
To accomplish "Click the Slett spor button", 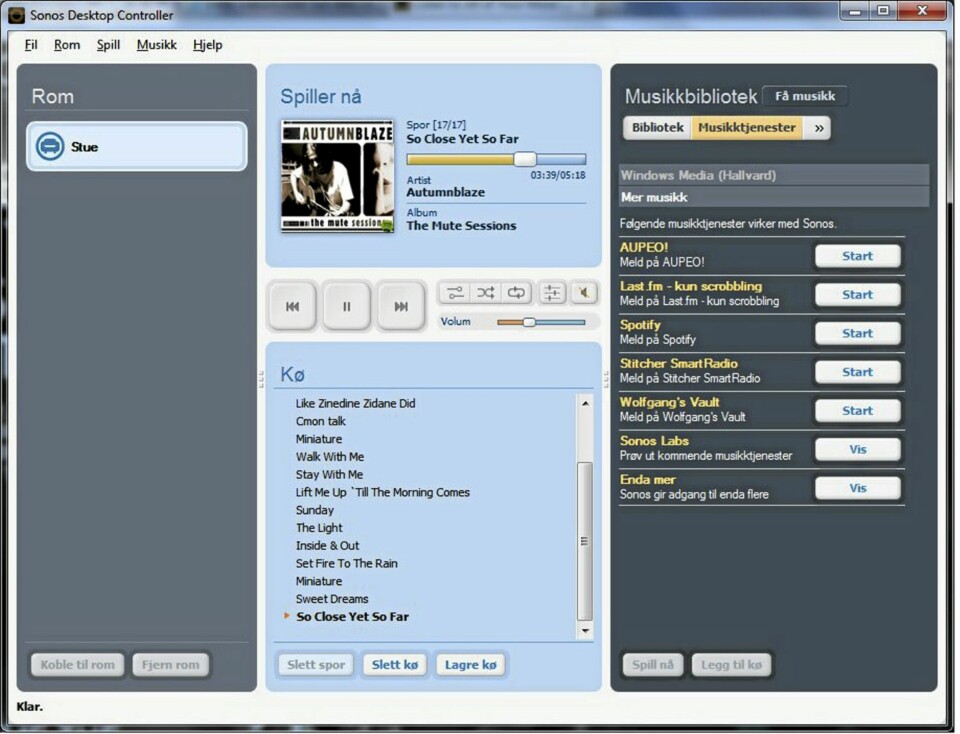I will click(x=316, y=665).
